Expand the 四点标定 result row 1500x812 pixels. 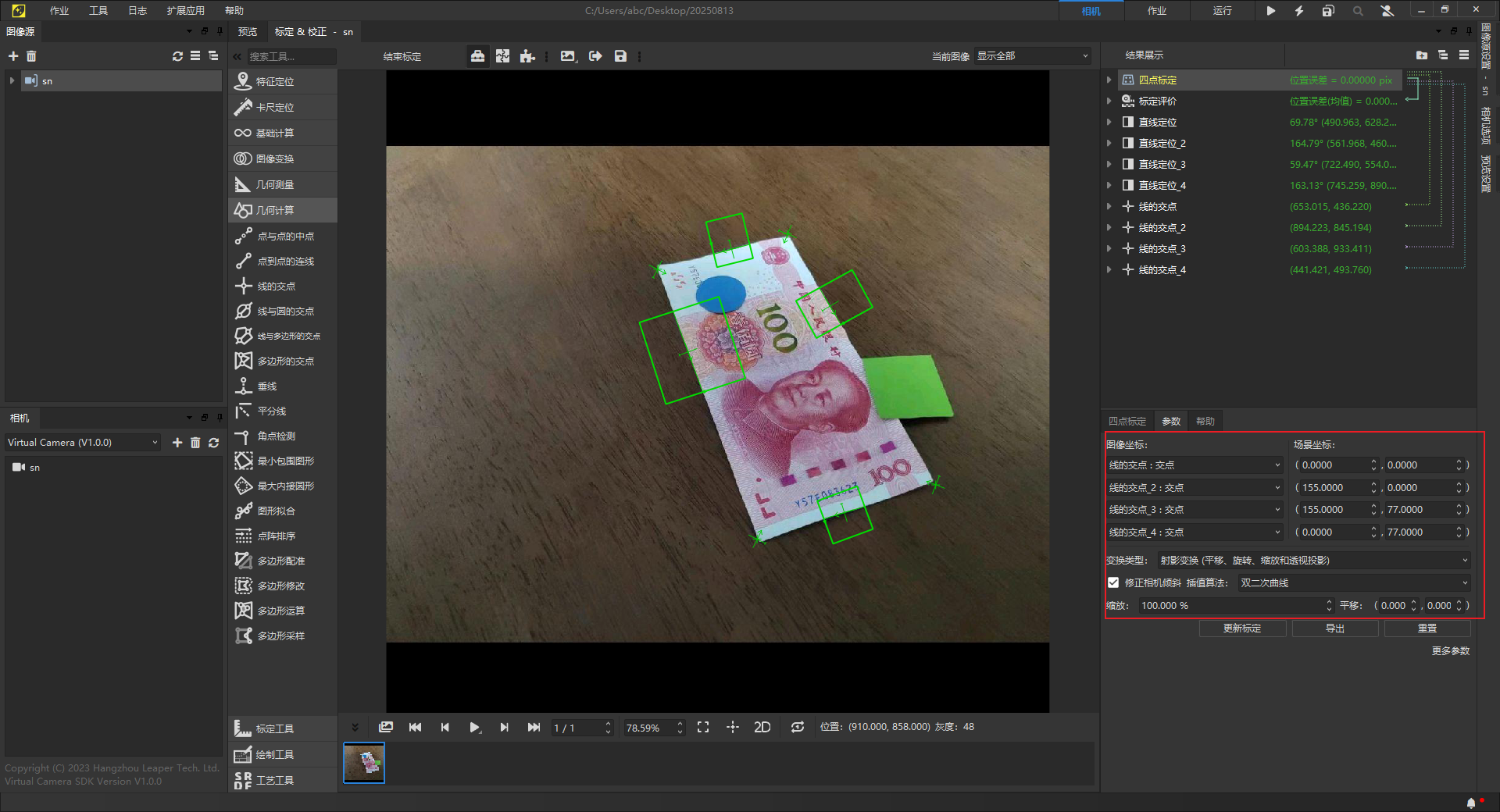(x=1109, y=80)
